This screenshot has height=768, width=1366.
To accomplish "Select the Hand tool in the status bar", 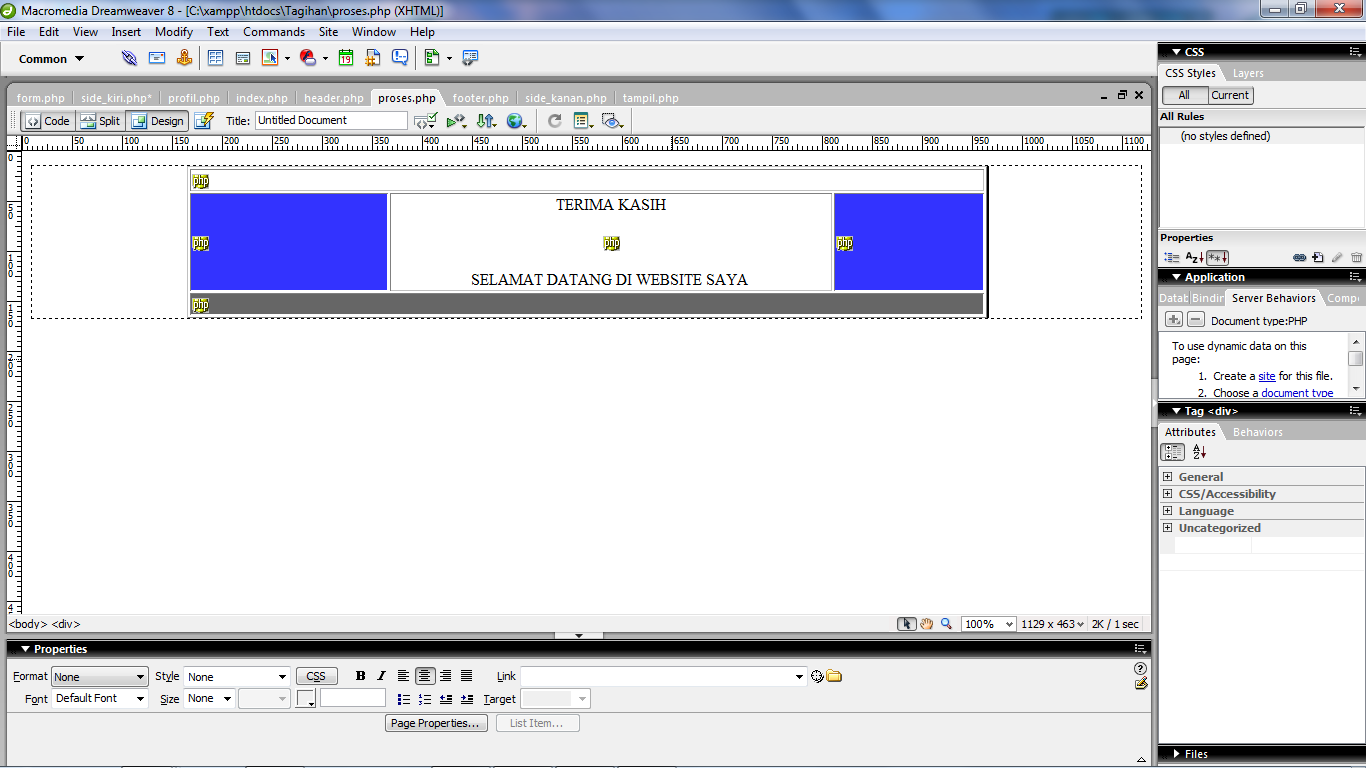I will click(x=926, y=623).
